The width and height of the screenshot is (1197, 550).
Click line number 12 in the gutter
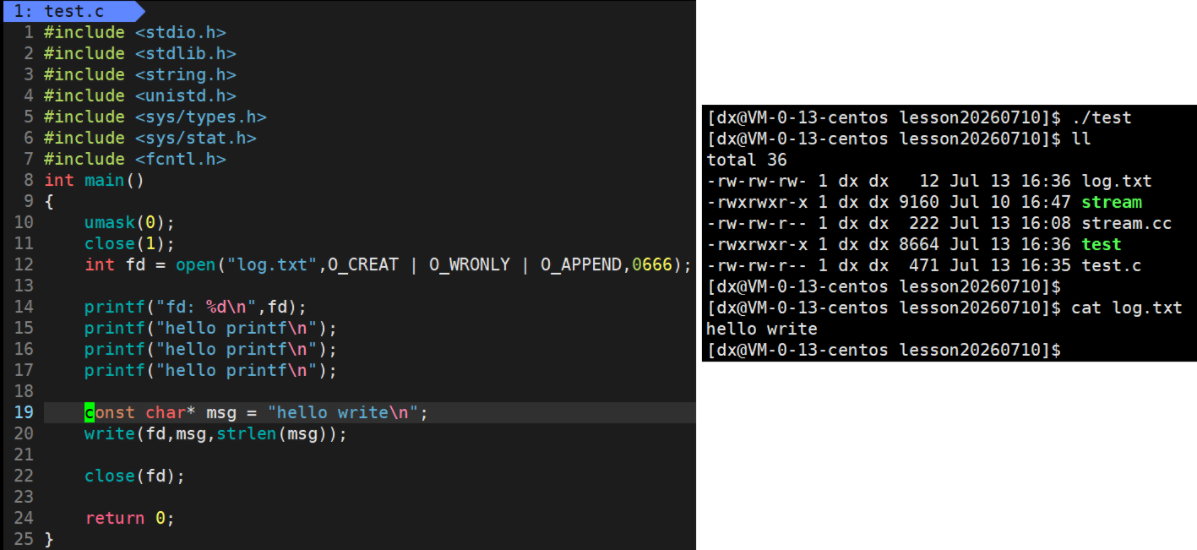pyautogui.click(x=24, y=265)
